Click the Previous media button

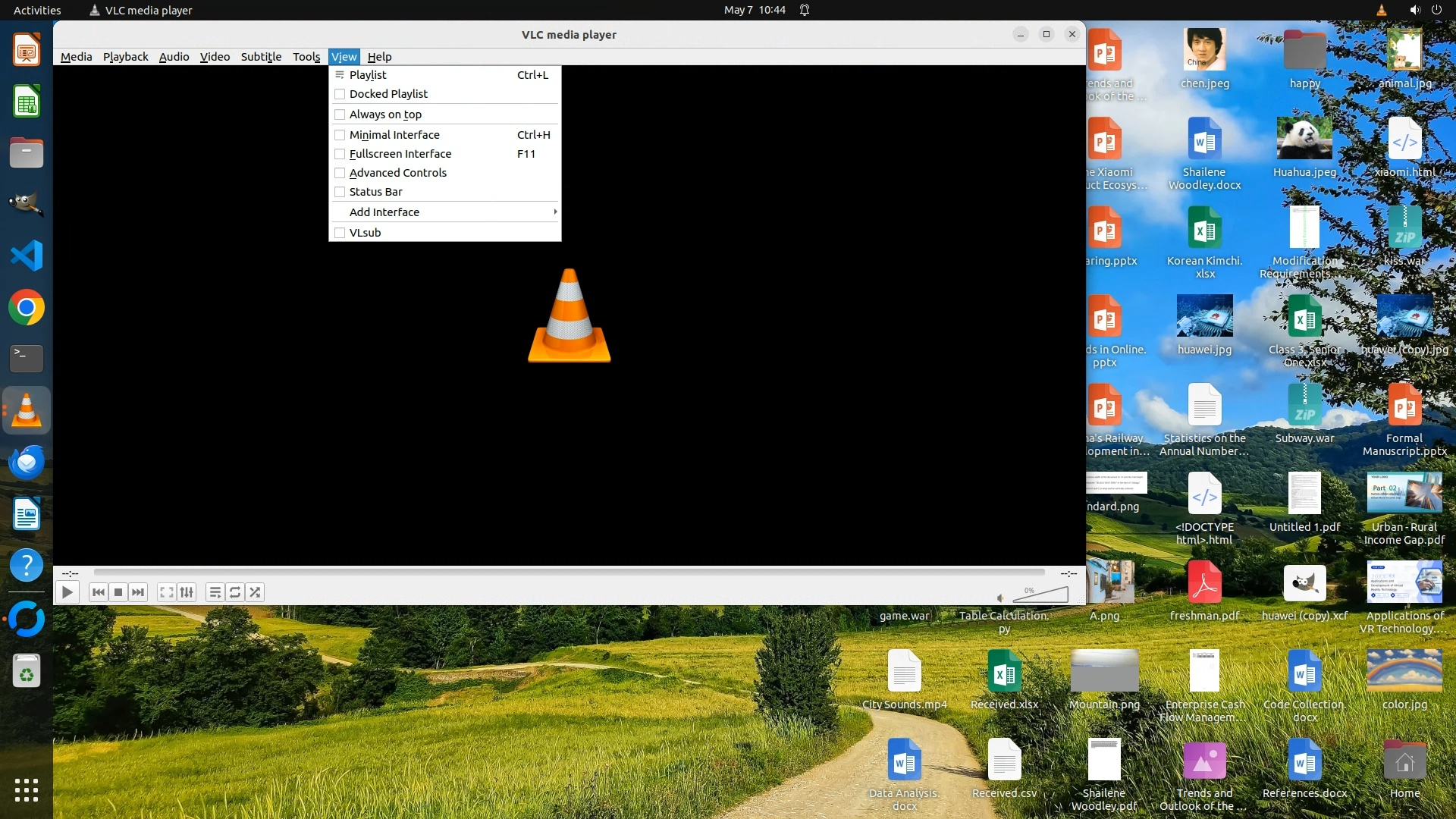pos(98,592)
